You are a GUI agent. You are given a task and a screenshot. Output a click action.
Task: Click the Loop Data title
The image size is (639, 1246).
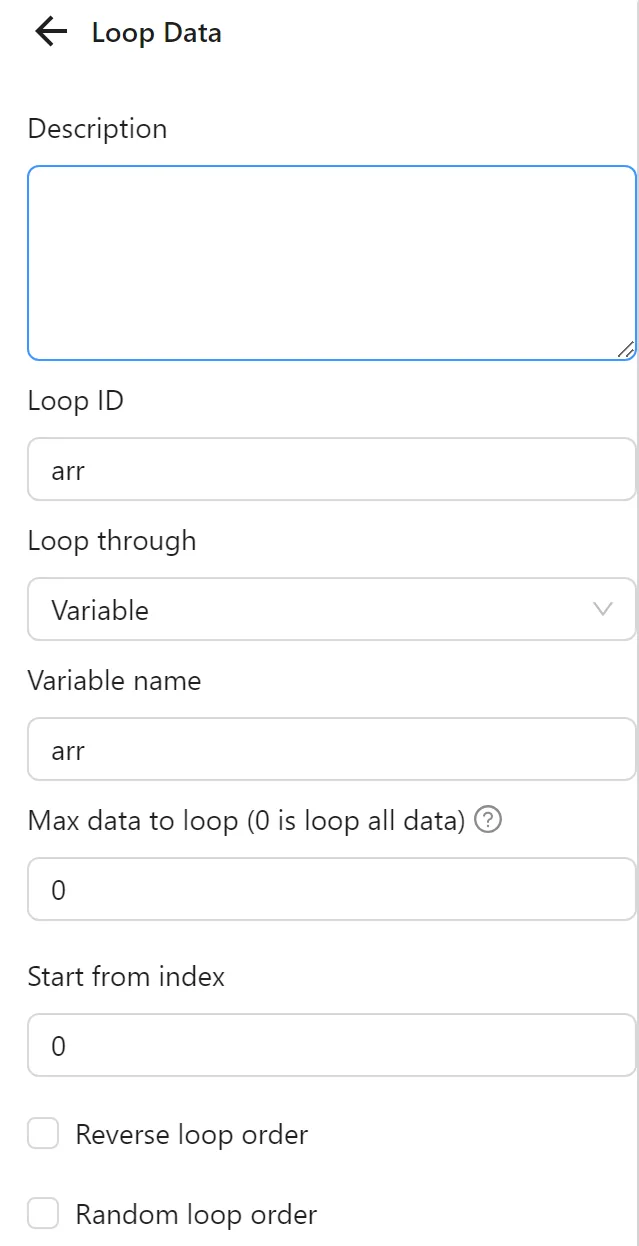(x=156, y=32)
